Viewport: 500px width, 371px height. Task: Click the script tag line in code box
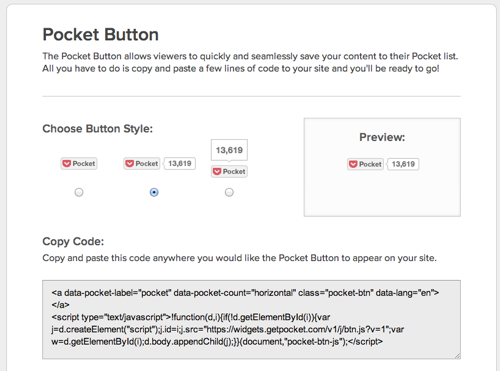point(191,317)
